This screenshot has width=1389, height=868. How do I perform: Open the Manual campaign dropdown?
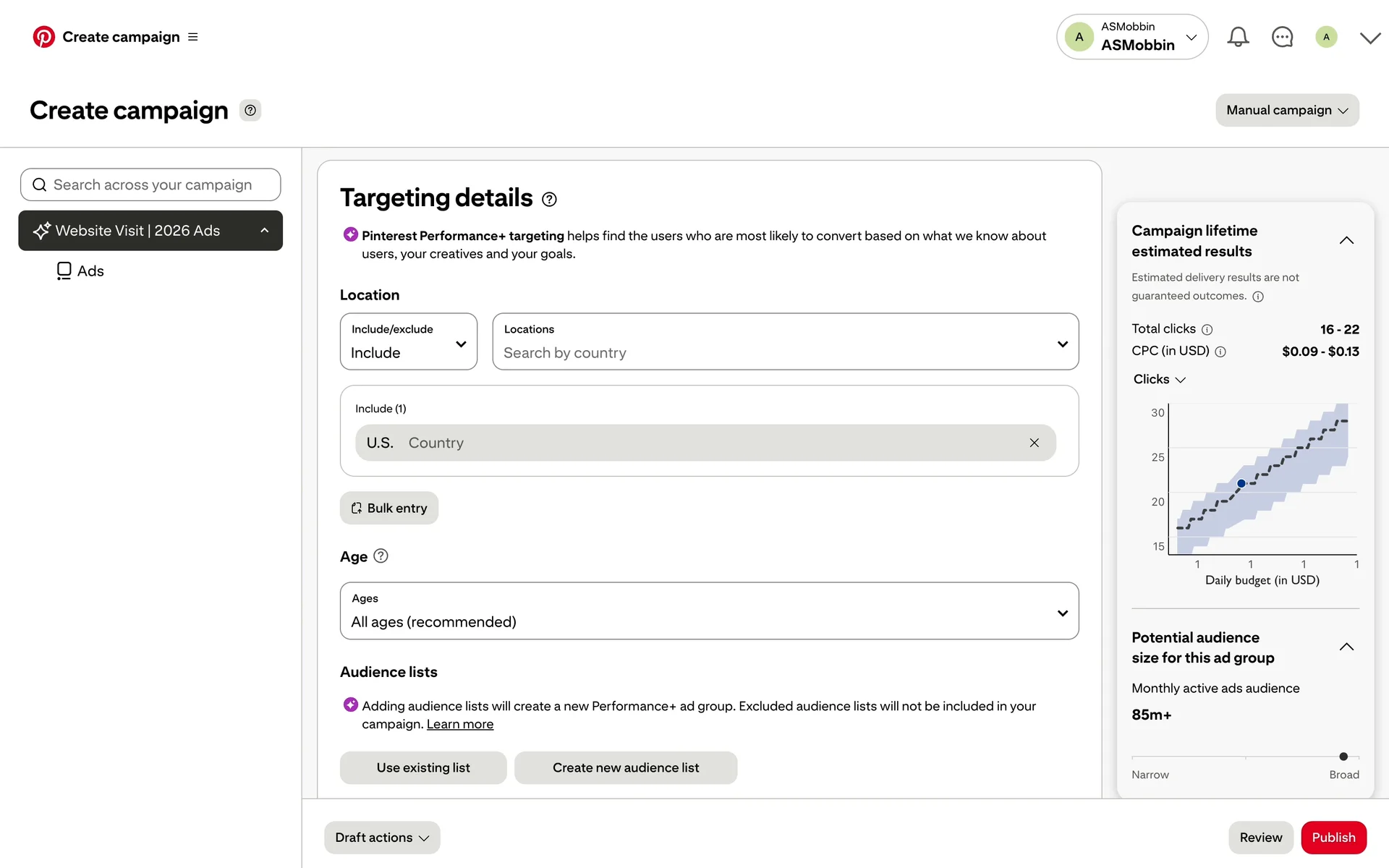(1286, 110)
